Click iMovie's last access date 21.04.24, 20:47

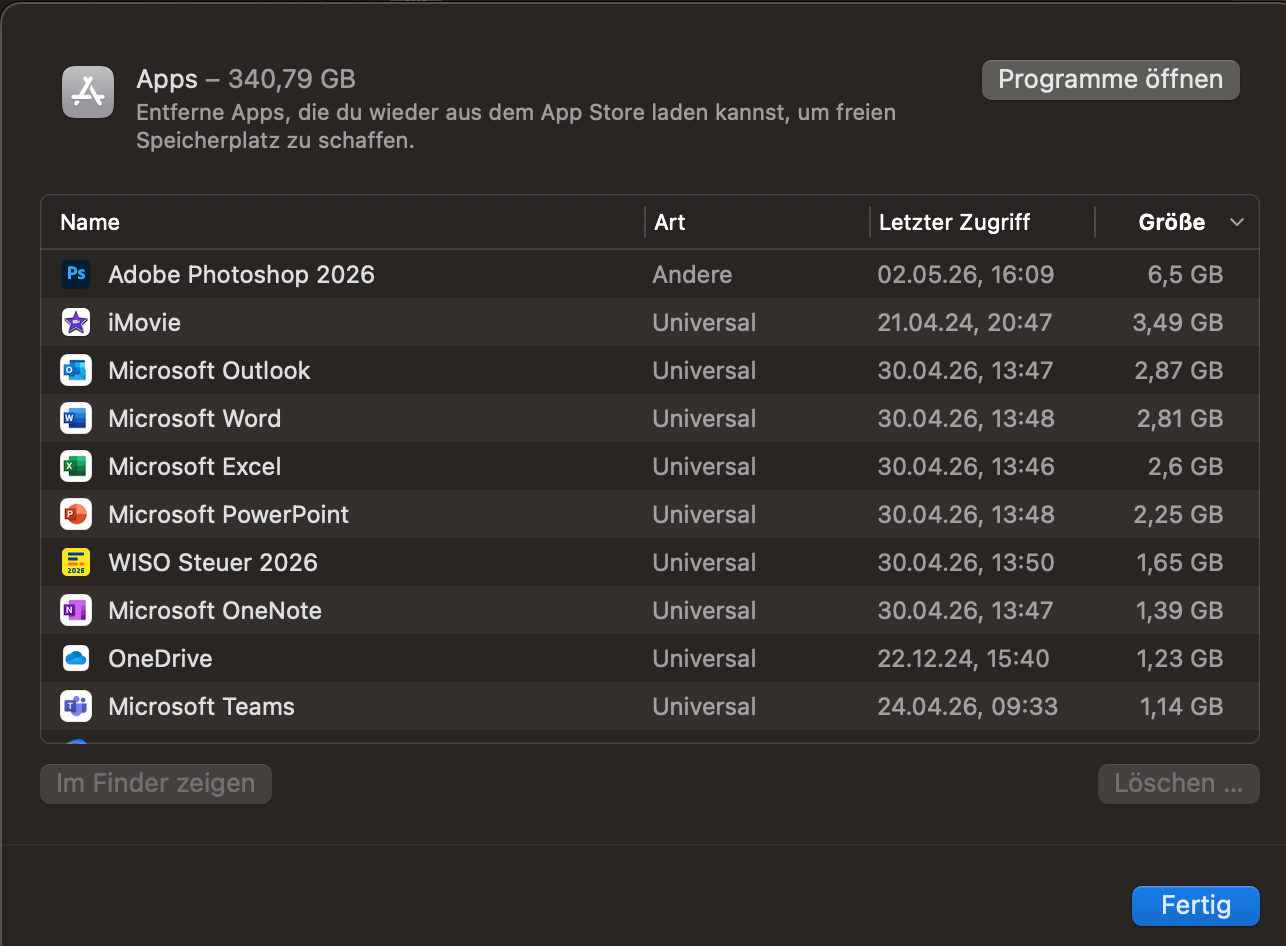pos(965,322)
